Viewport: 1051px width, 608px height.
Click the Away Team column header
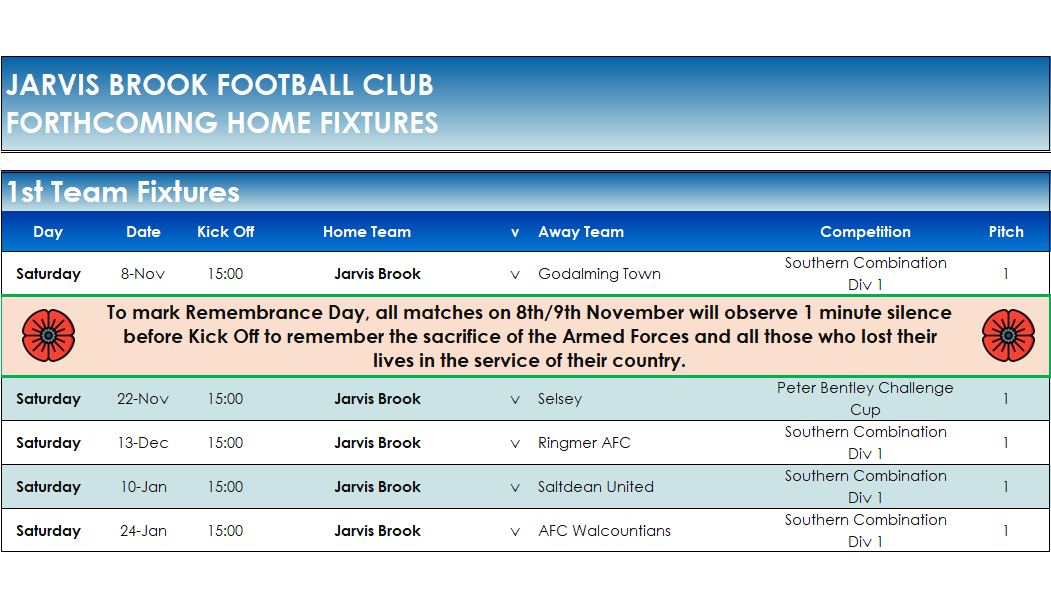581,232
